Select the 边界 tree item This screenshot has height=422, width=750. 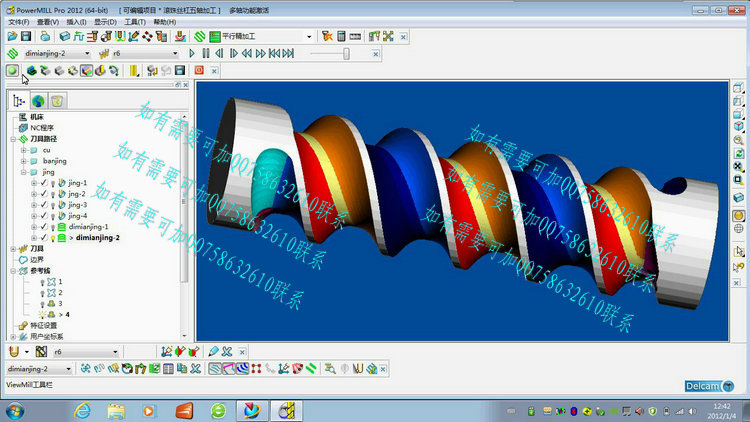point(37,260)
